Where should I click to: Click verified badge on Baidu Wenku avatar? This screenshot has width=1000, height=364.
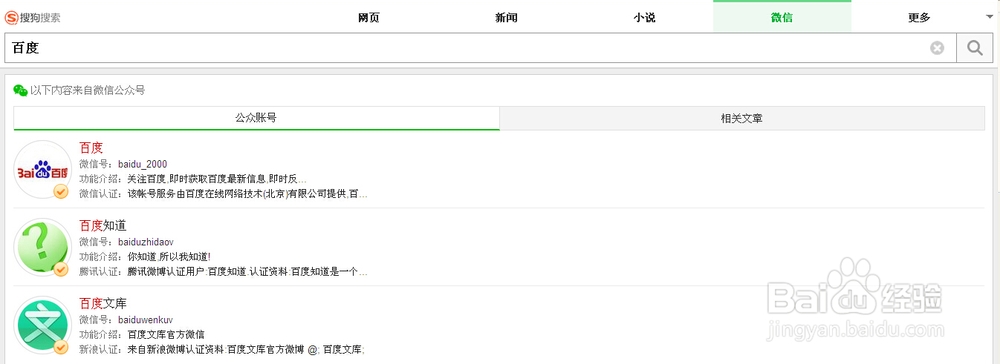point(61,347)
